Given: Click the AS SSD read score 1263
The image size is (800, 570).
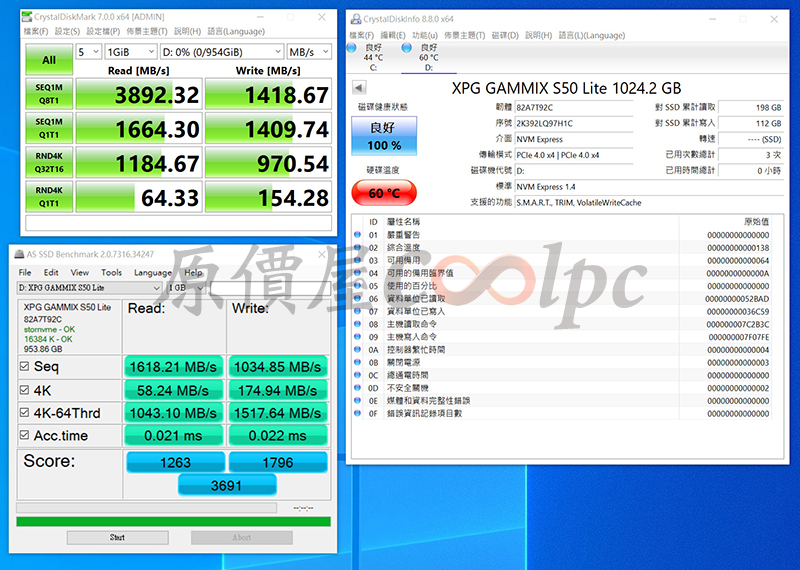Looking at the screenshot, I should tap(175, 462).
